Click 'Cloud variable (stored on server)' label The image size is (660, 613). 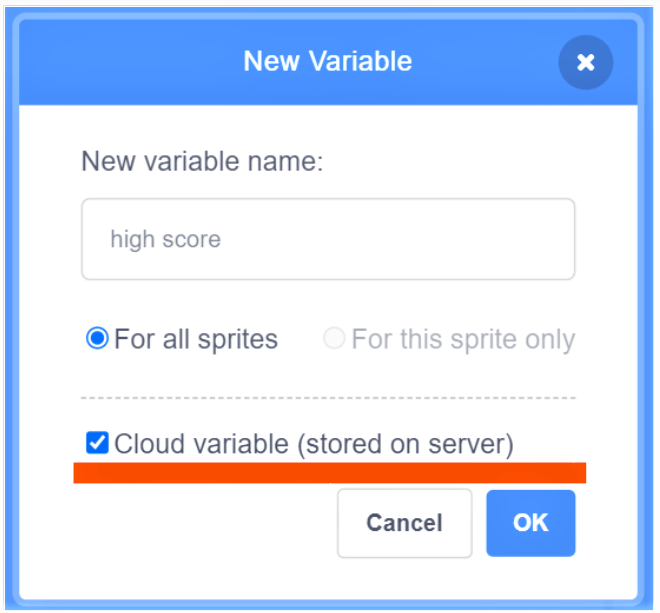pyautogui.click(x=314, y=443)
